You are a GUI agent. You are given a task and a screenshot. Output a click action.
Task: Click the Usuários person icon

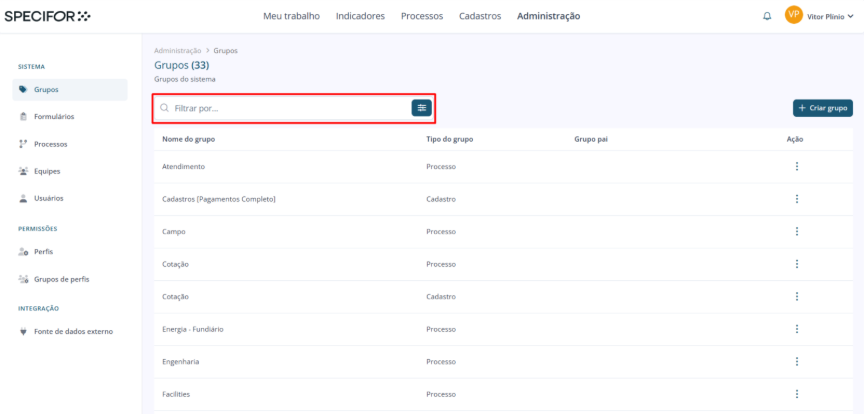(x=23, y=198)
